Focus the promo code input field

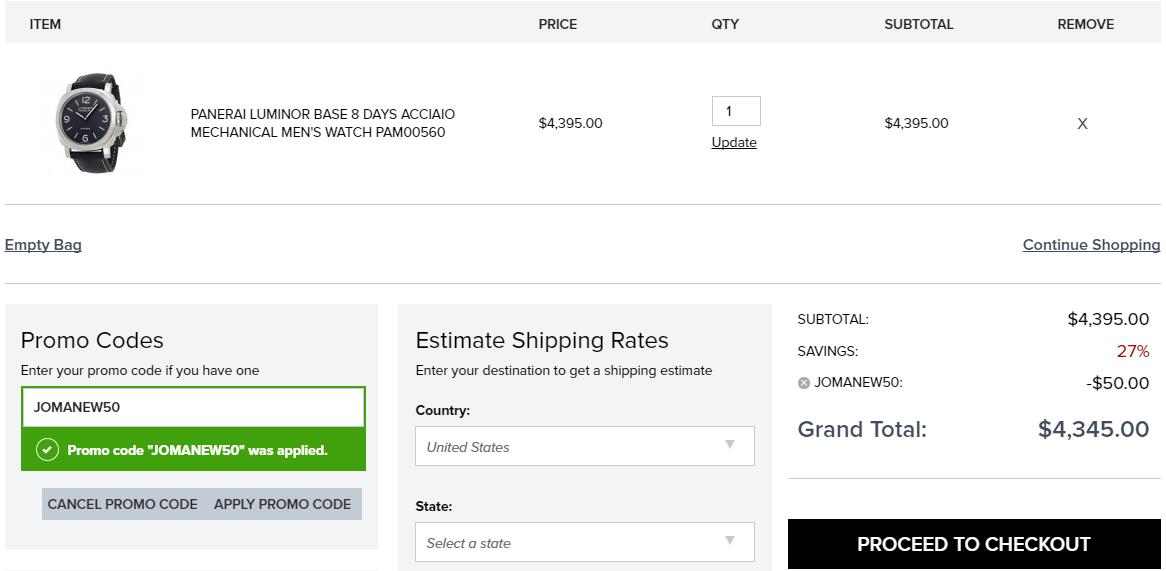[x=193, y=407]
